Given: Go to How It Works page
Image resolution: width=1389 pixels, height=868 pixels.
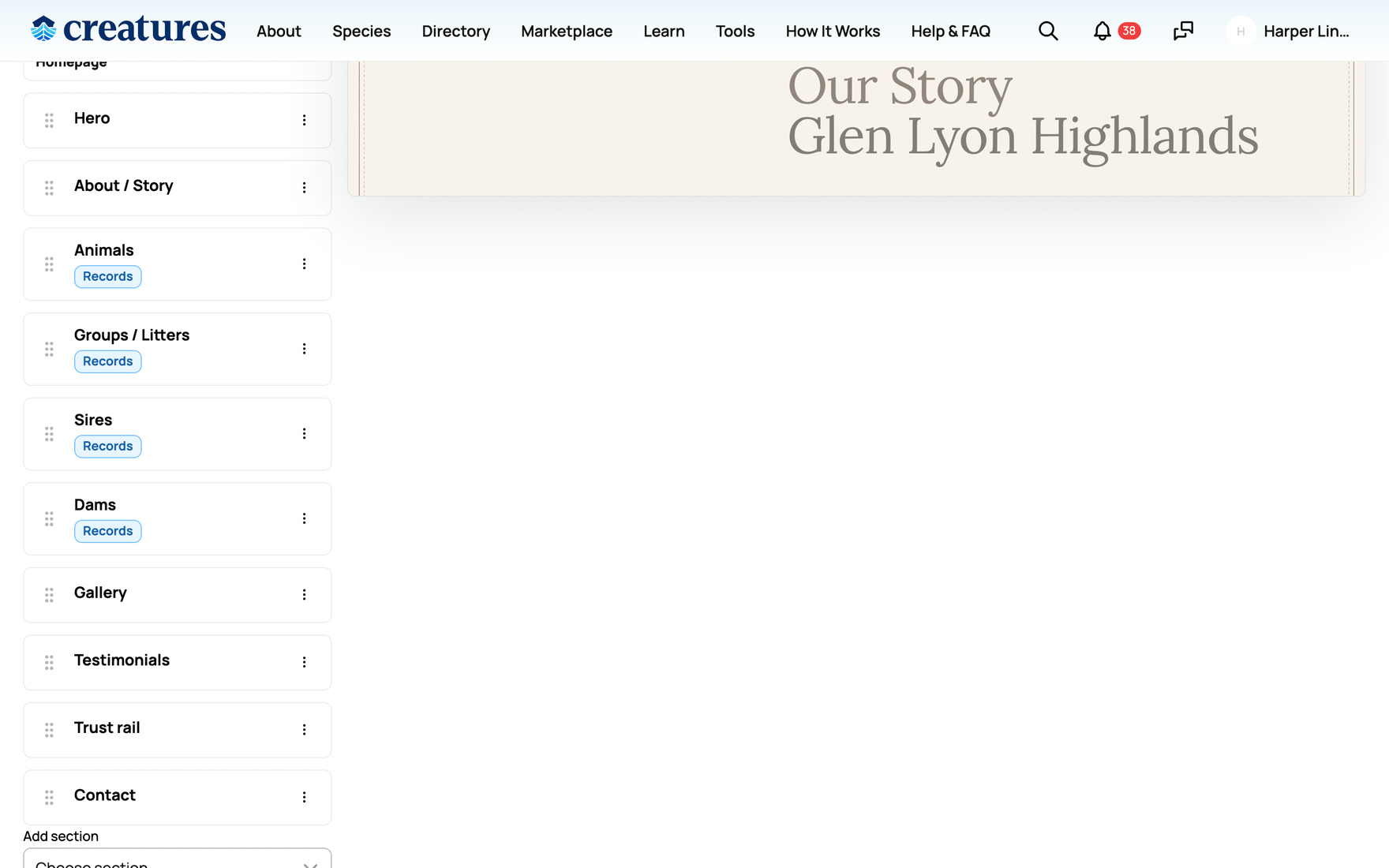Looking at the screenshot, I should [833, 31].
